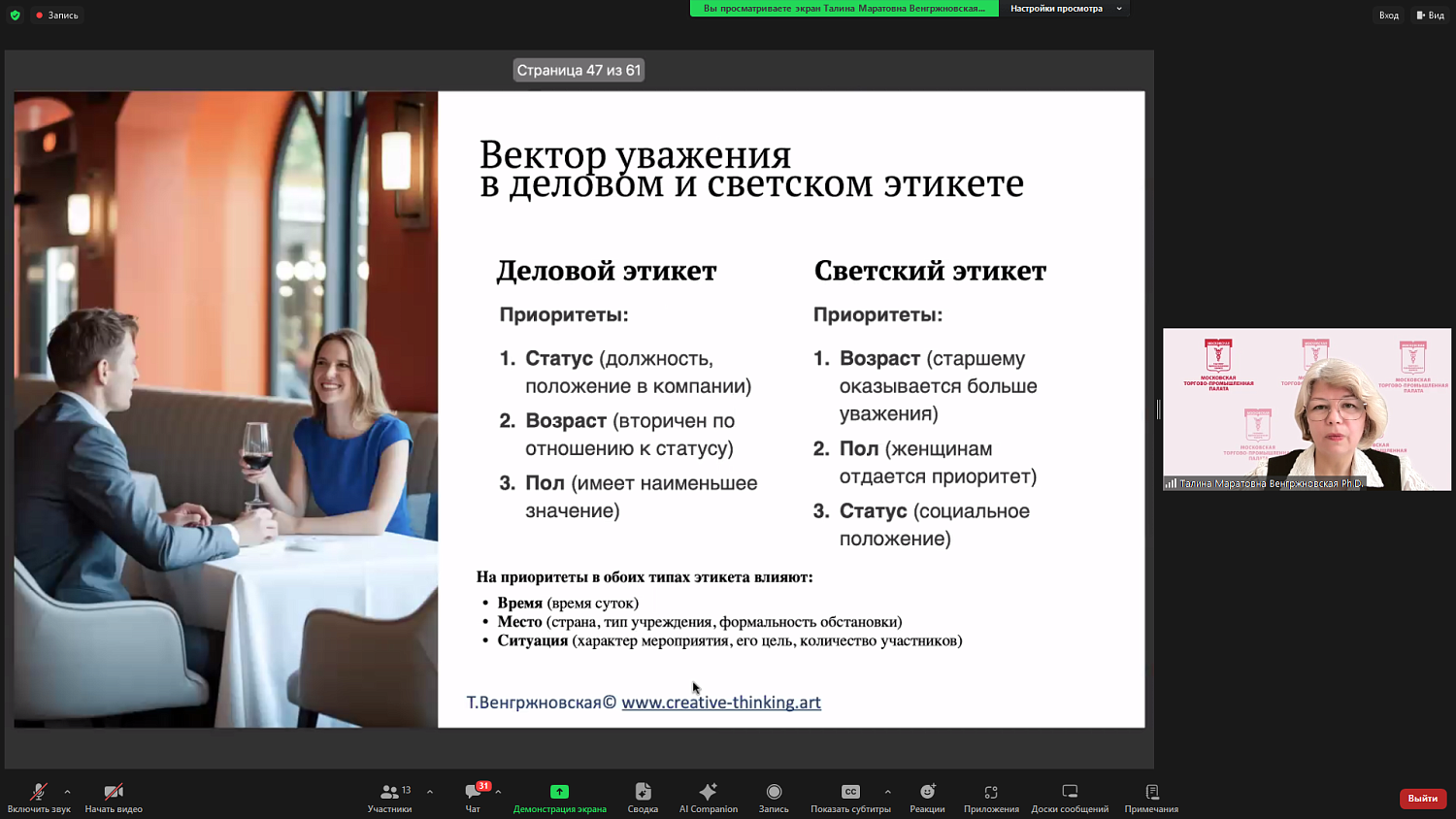This screenshot has width=1456, height=819.
Task: Open the Сводка feature
Action: tap(642, 796)
